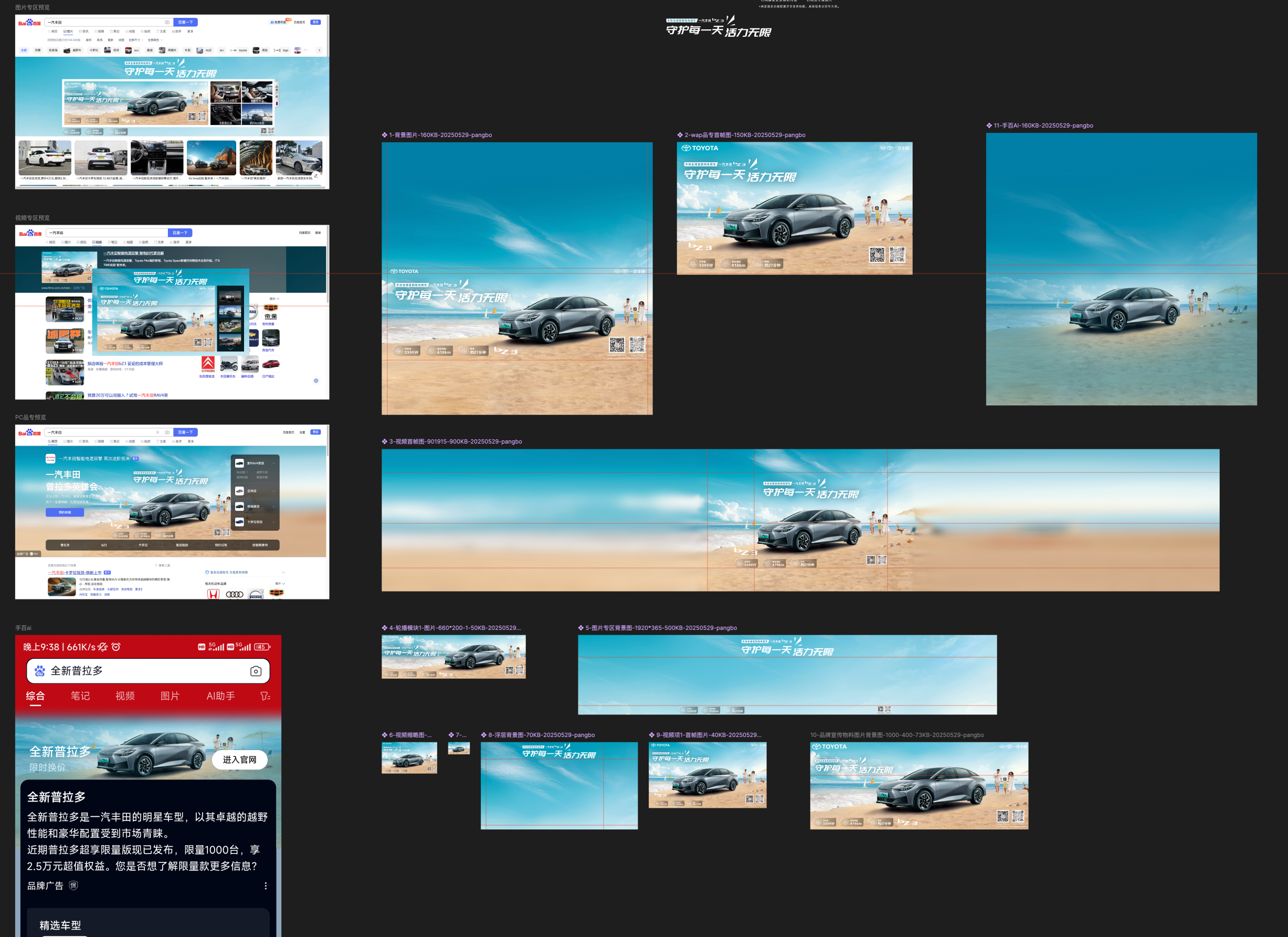Click Baidu logo in PC品专 preview
This screenshot has height=937, width=1288.
tap(29, 433)
